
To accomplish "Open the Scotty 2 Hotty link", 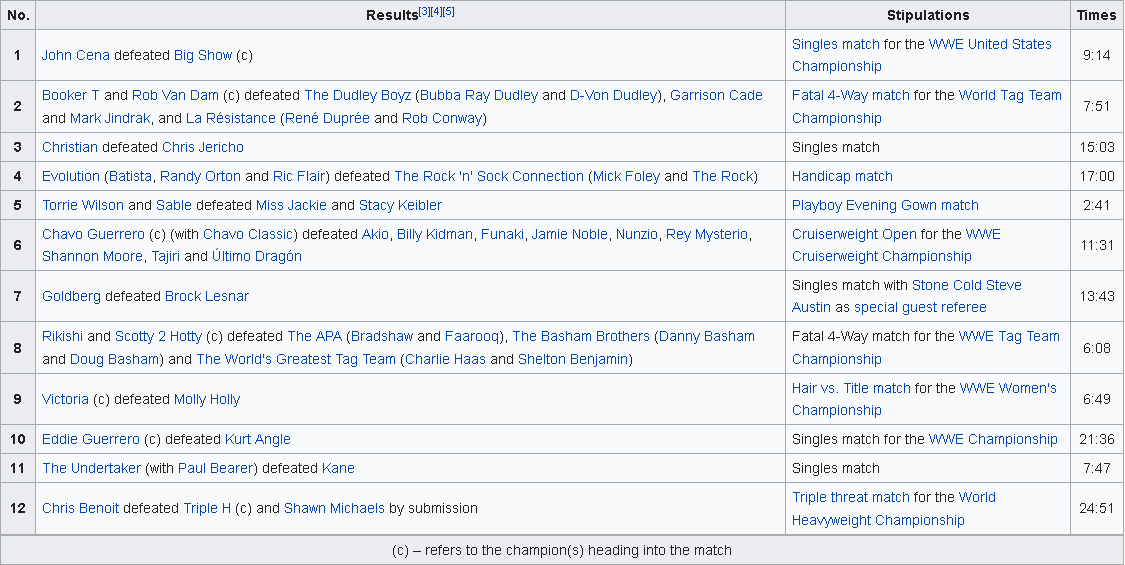I will click(159, 336).
